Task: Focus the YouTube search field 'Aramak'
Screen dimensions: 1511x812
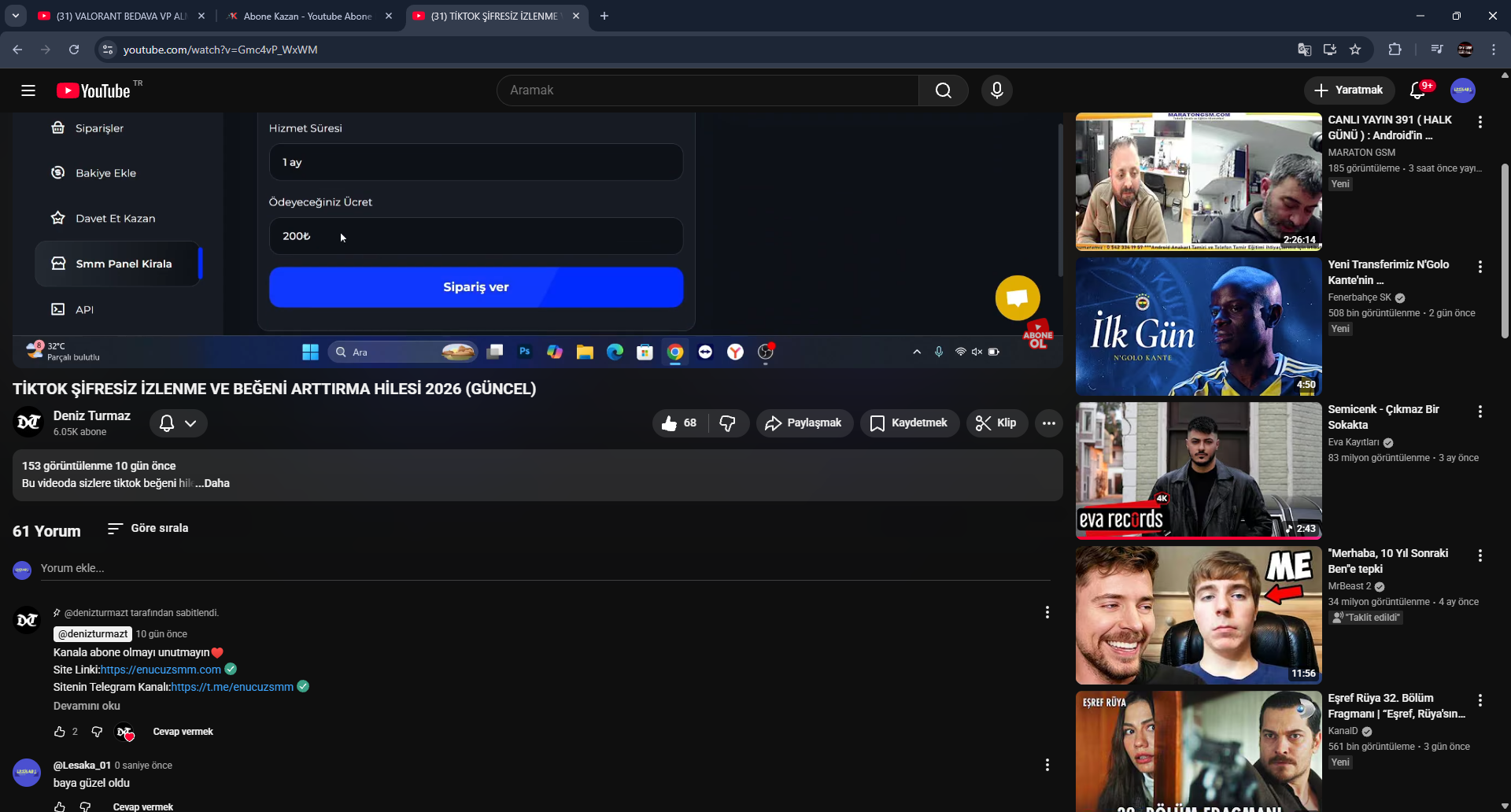Action: (707, 90)
